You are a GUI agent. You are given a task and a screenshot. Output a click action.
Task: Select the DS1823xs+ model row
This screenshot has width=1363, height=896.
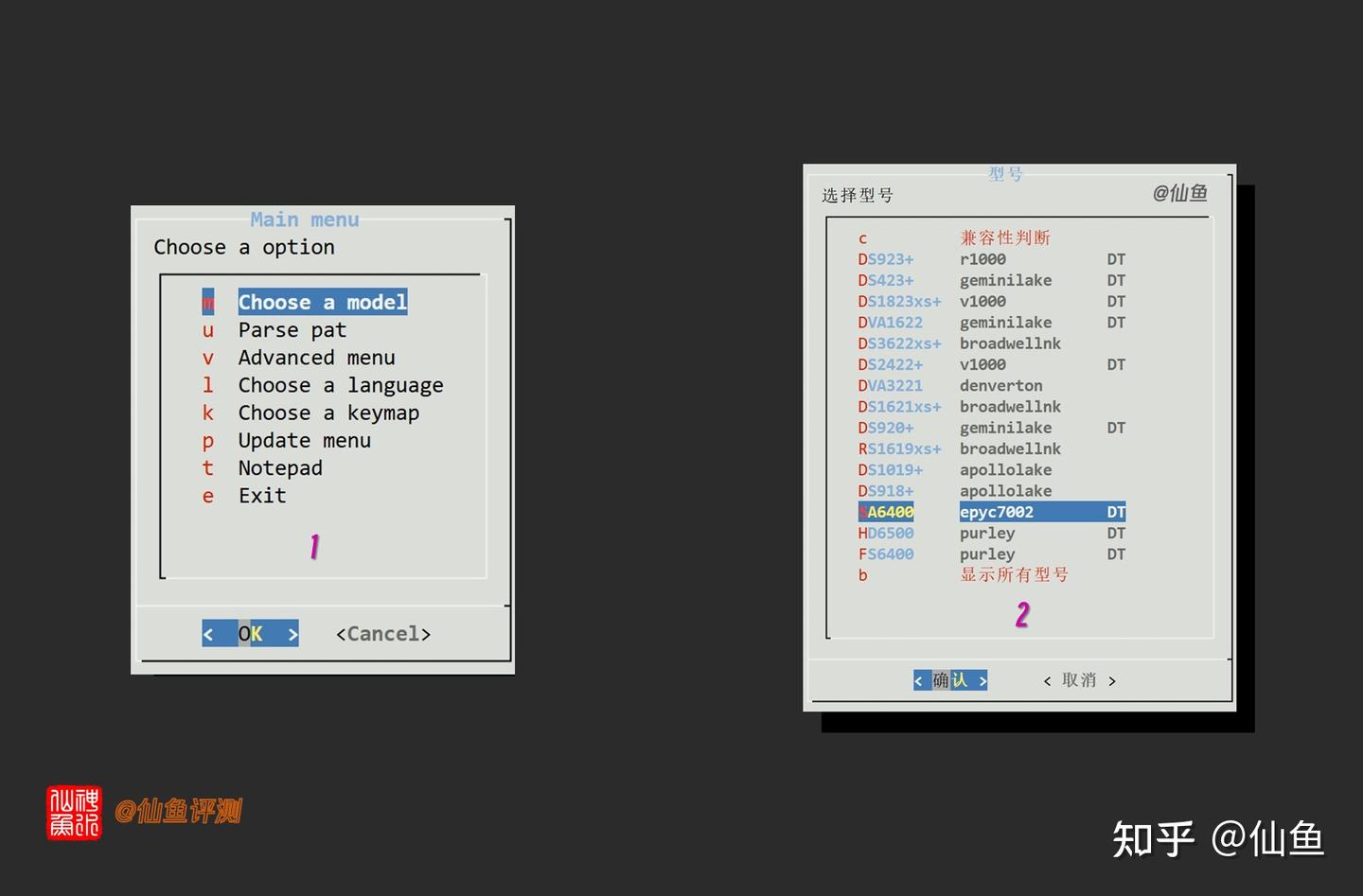coord(992,301)
